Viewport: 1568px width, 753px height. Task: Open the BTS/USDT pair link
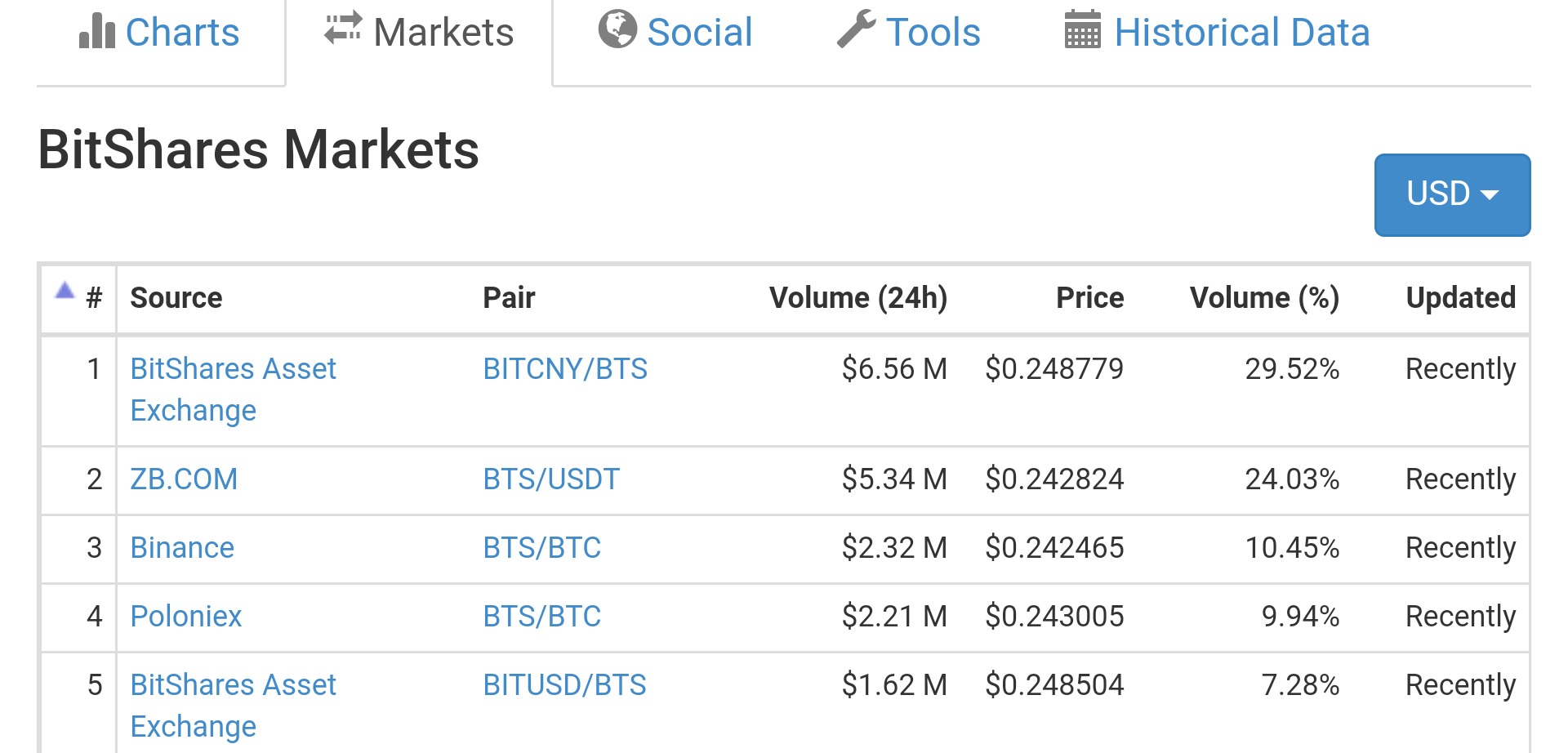tap(551, 479)
